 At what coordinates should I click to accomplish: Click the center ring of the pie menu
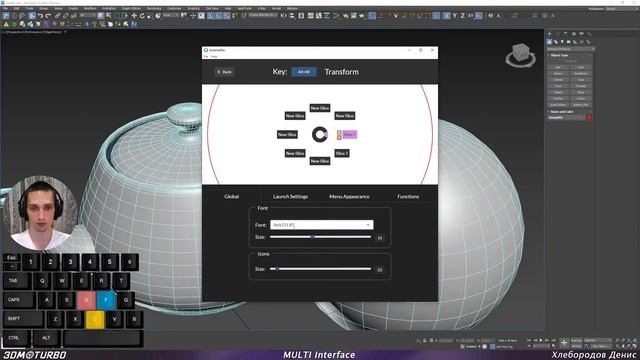pyautogui.click(x=320, y=134)
